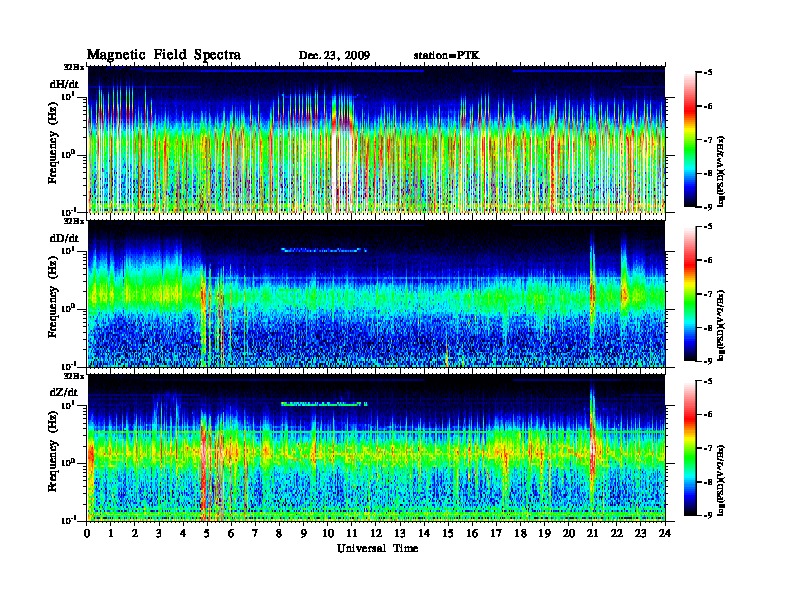
Task: Select the dD/dt panel label
Action: click(x=64, y=238)
